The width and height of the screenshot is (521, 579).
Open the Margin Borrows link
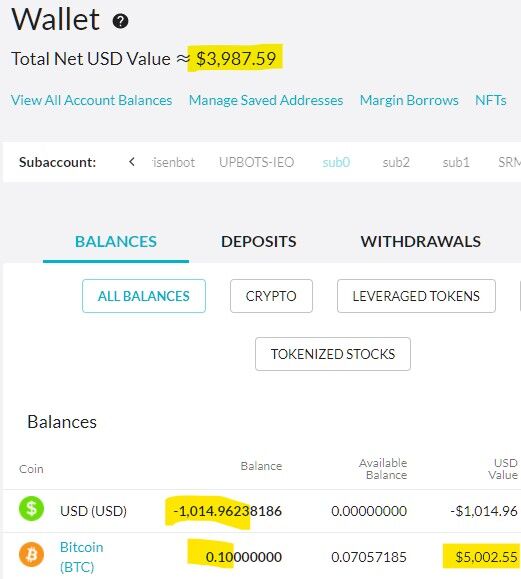coord(409,100)
